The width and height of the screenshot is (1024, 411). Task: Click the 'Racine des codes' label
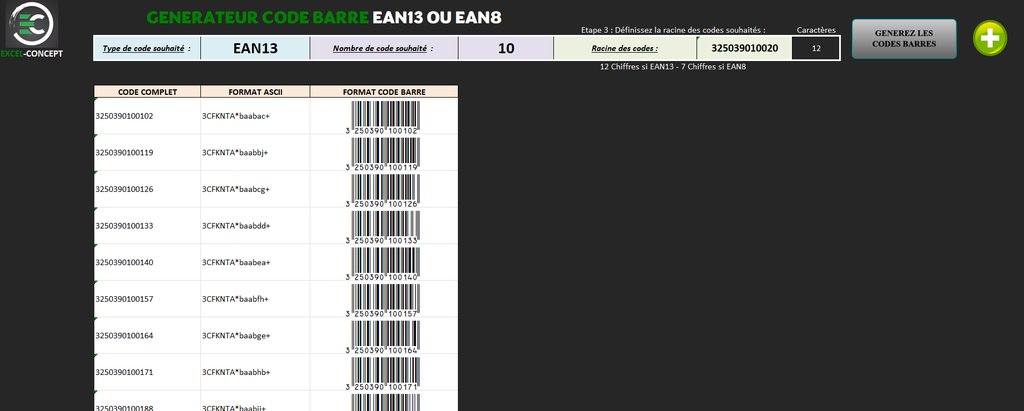pyautogui.click(x=625, y=48)
